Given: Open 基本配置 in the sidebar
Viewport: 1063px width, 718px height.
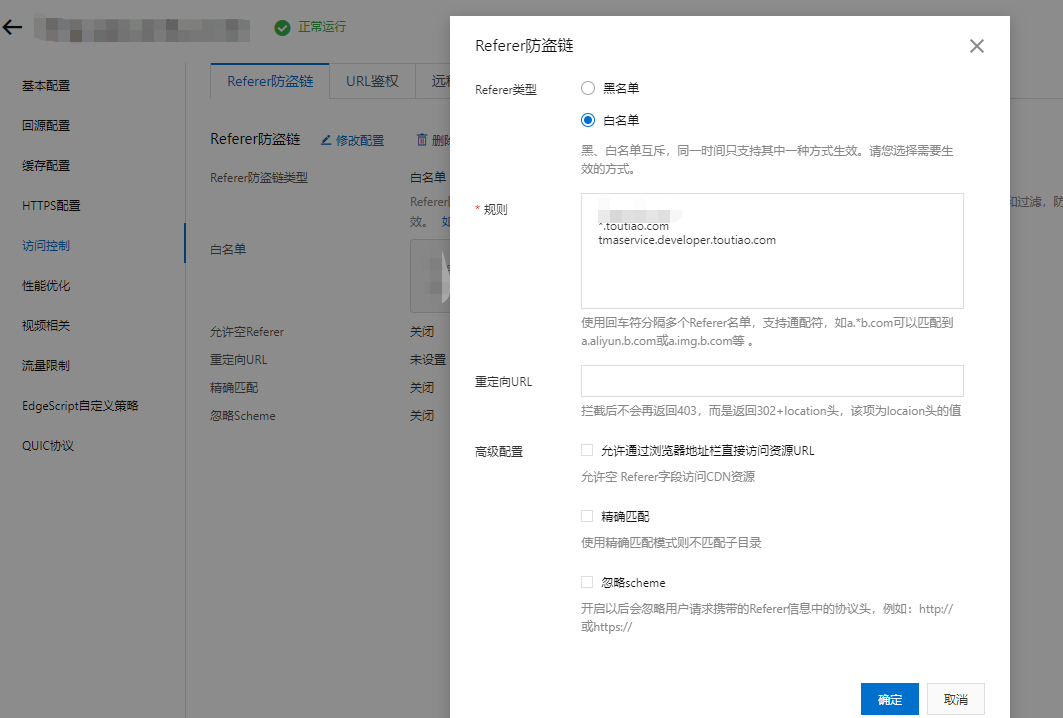Looking at the screenshot, I should [x=46, y=86].
